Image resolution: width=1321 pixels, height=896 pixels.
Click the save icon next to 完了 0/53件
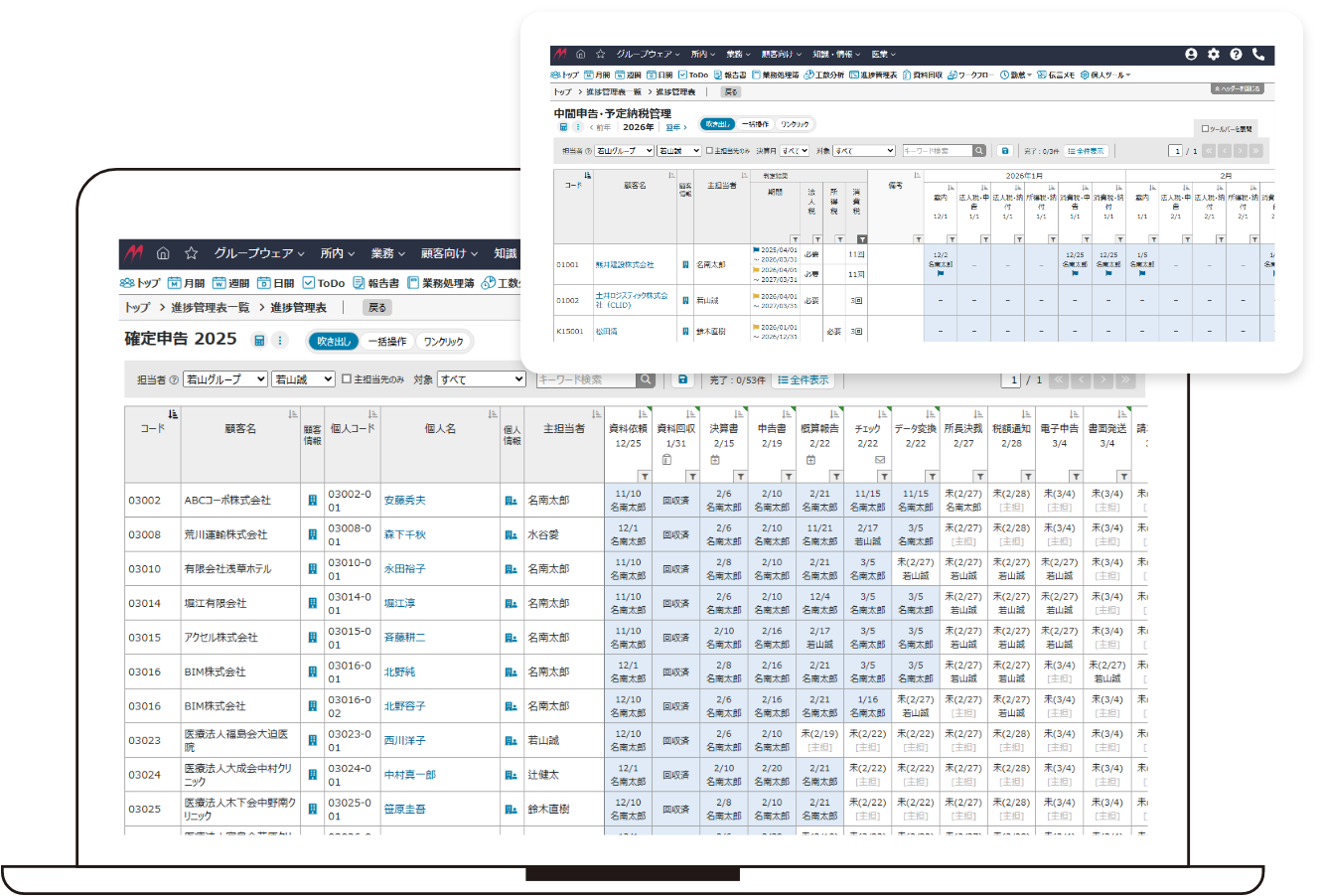[x=682, y=379]
